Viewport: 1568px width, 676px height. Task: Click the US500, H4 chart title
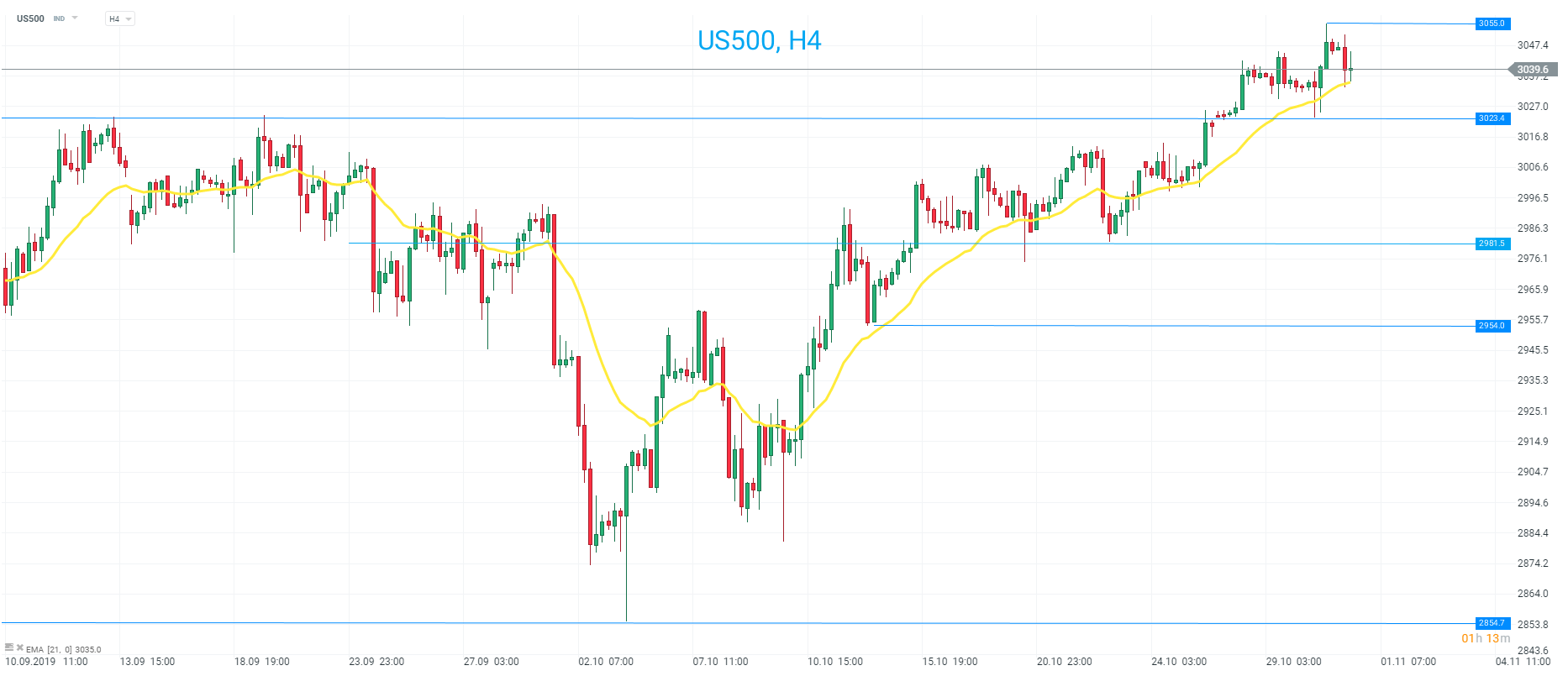click(759, 40)
